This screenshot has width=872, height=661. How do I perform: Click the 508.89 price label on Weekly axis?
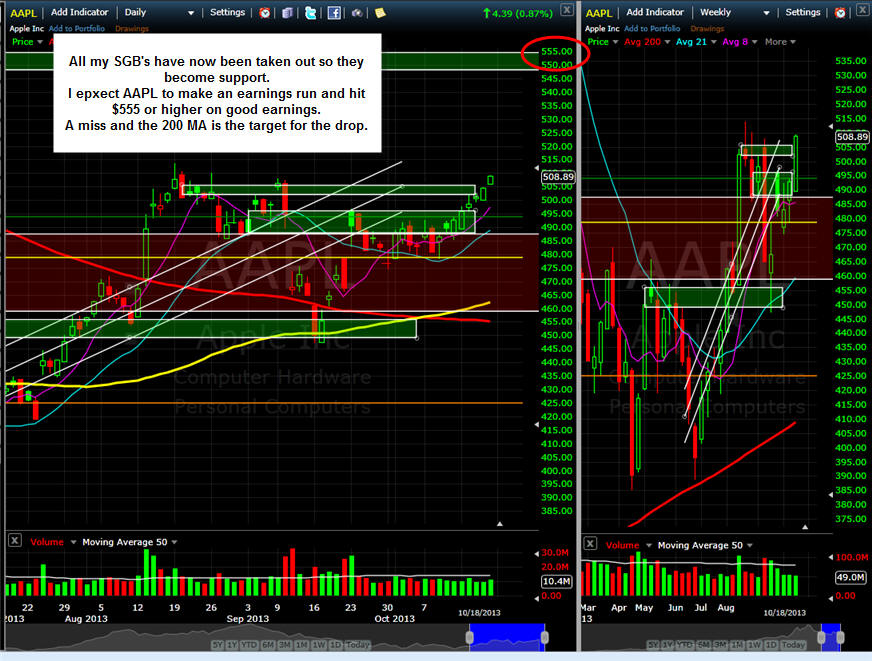tap(852, 137)
